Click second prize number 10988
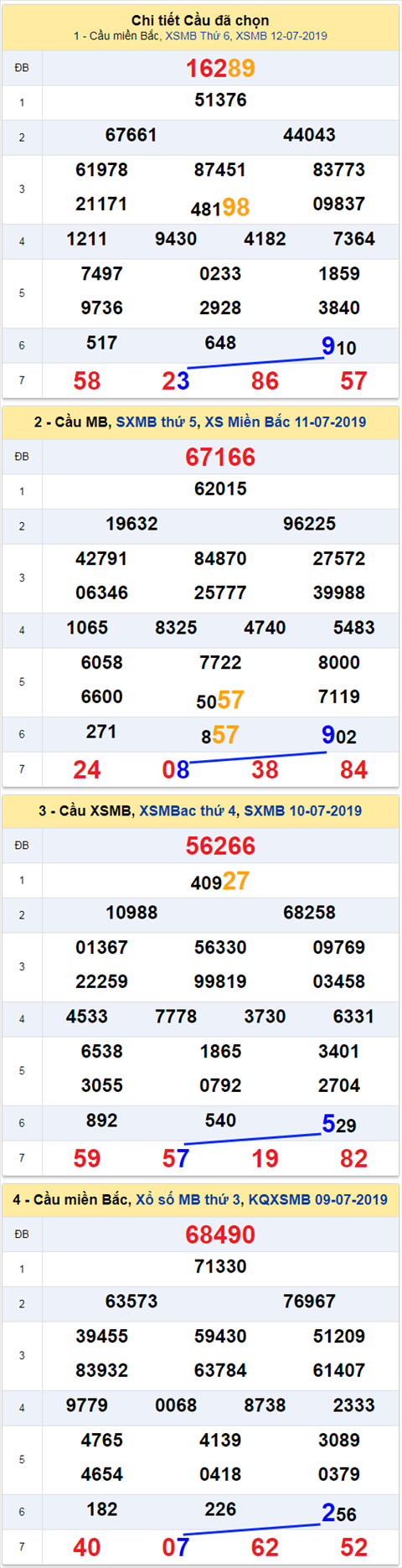 coord(131,913)
